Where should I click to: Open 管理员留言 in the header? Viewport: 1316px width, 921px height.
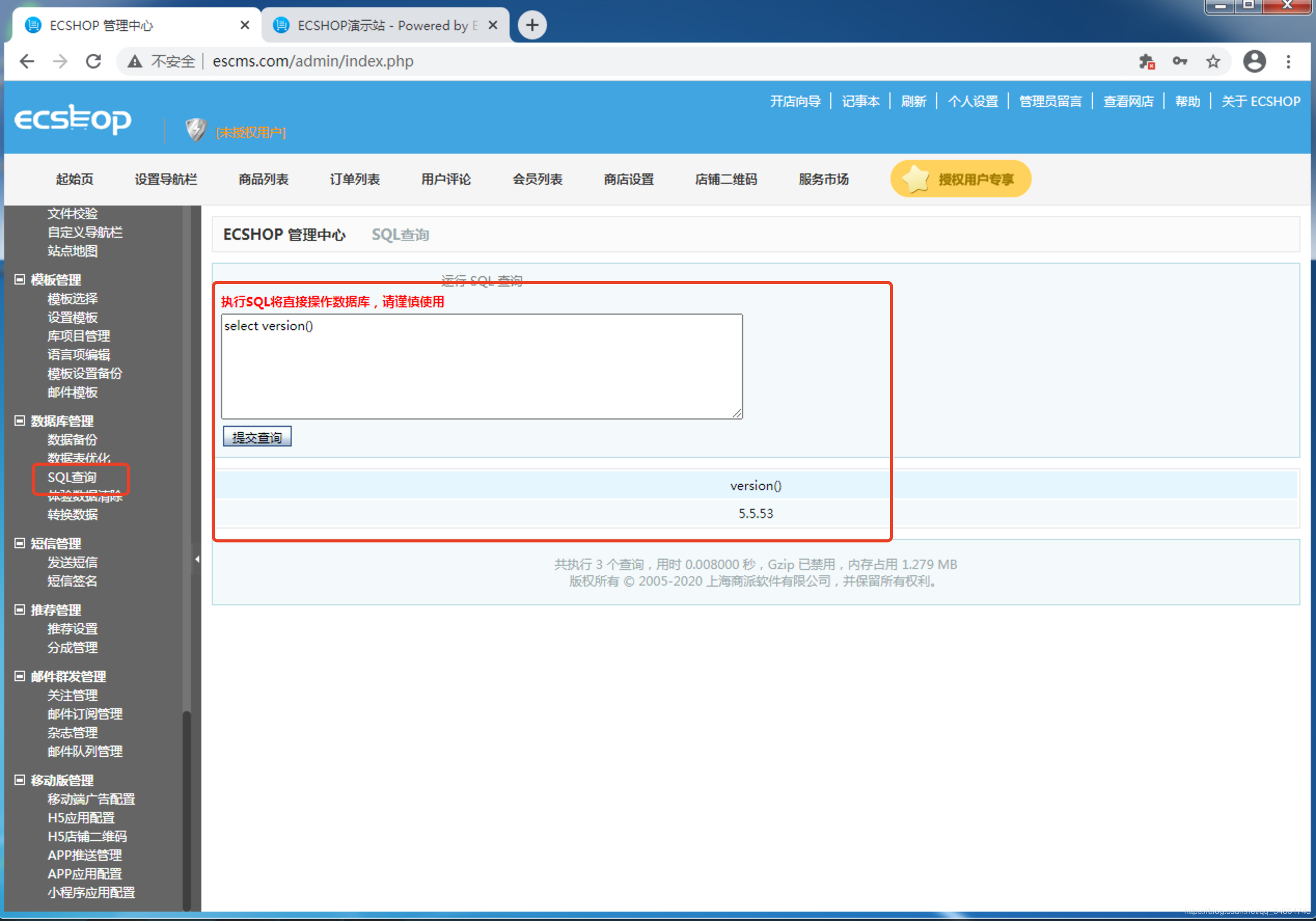[1051, 102]
